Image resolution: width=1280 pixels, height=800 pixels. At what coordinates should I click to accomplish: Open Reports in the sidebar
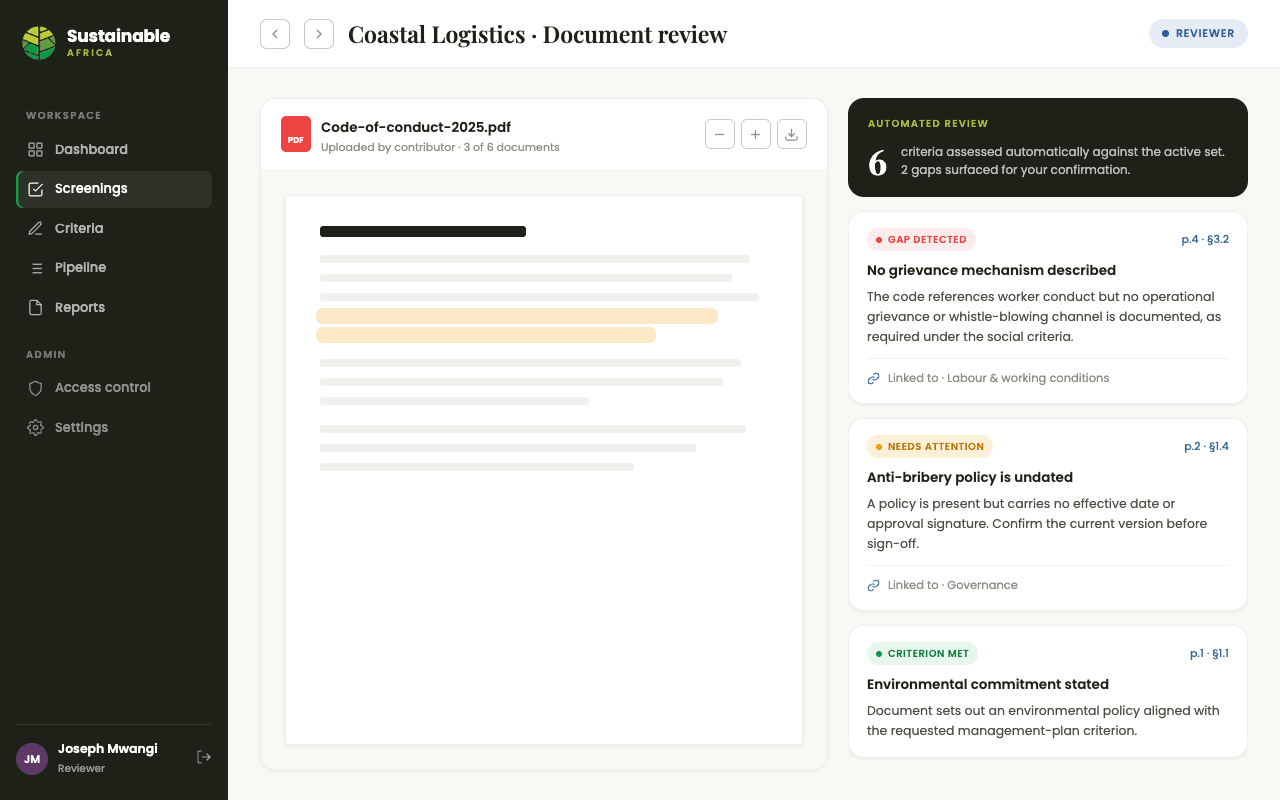(x=114, y=308)
